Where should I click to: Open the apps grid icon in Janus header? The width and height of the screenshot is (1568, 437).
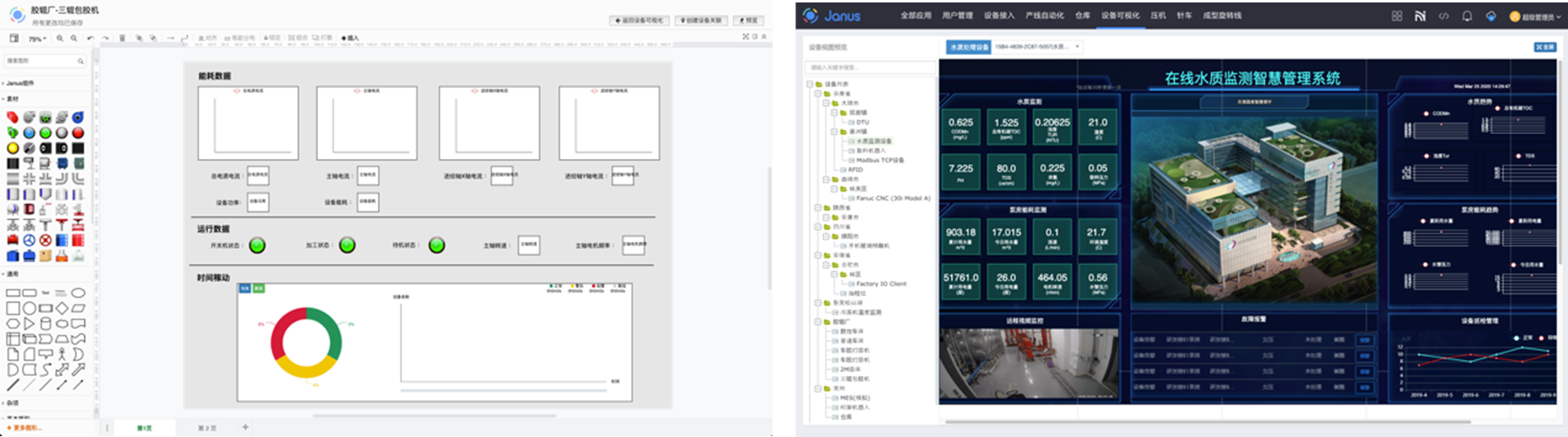1397,16
